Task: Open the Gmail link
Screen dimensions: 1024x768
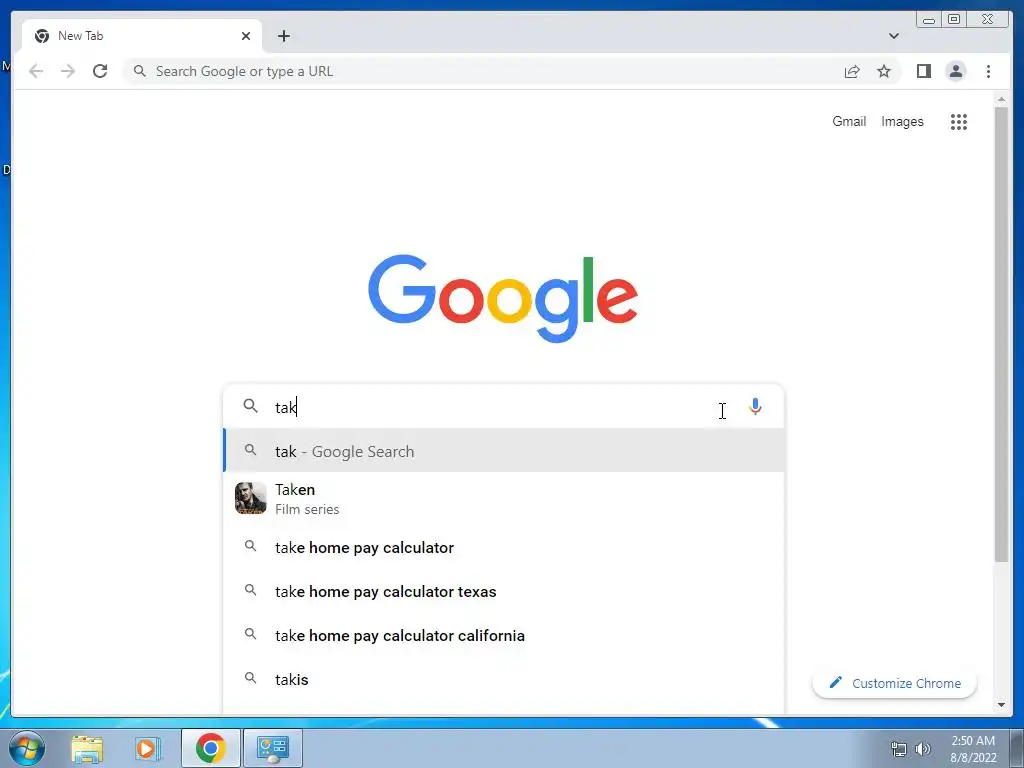Action: tap(848, 121)
